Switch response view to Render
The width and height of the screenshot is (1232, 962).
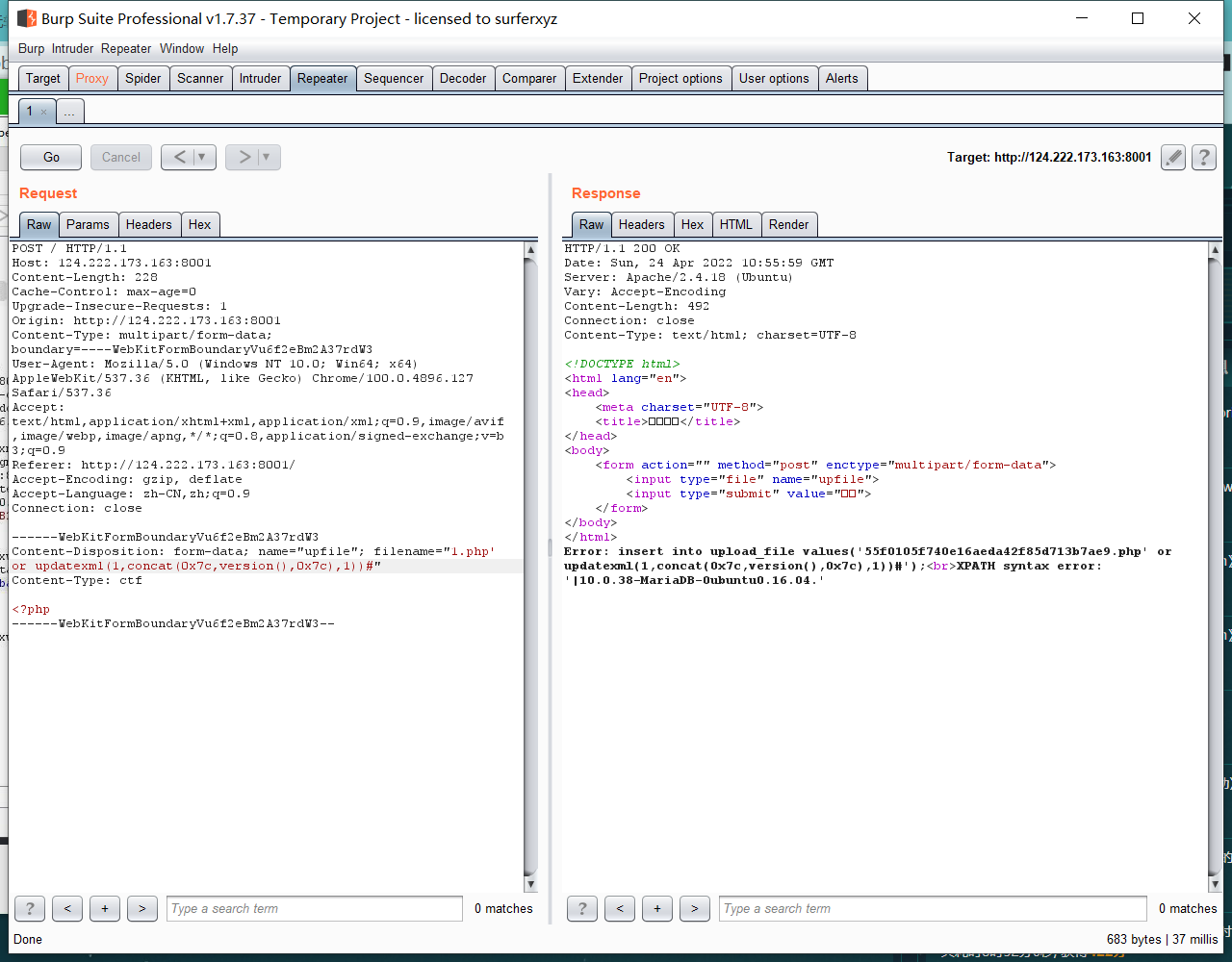click(789, 224)
